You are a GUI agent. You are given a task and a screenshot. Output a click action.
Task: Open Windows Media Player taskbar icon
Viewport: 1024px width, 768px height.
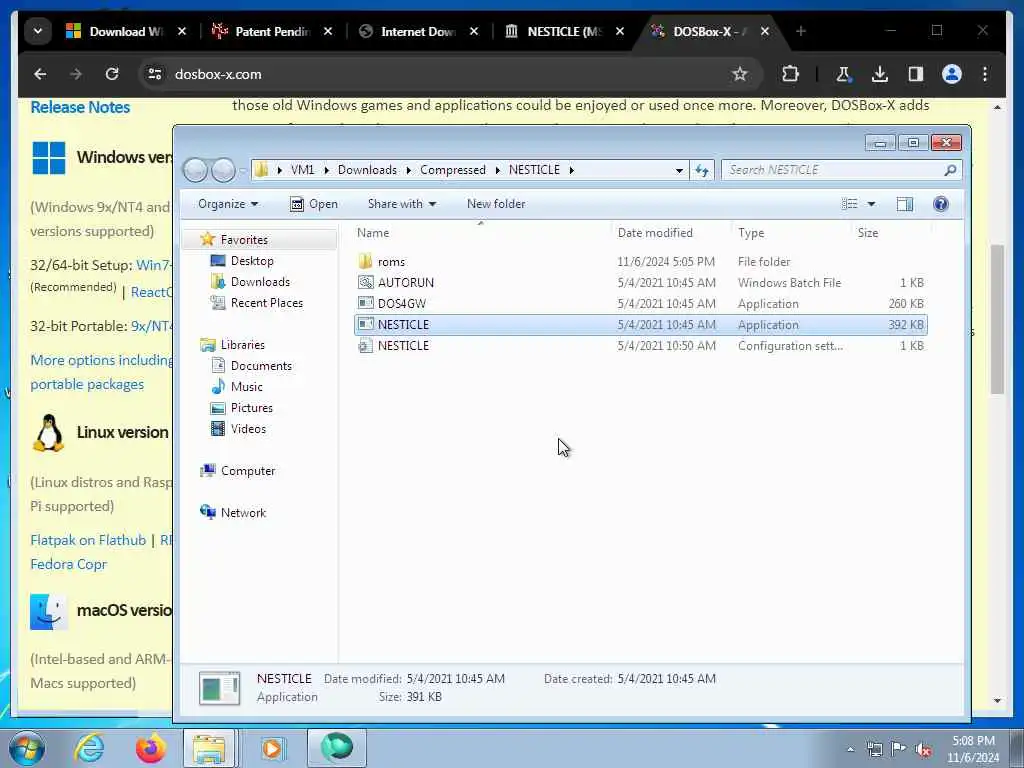click(273, 748)
